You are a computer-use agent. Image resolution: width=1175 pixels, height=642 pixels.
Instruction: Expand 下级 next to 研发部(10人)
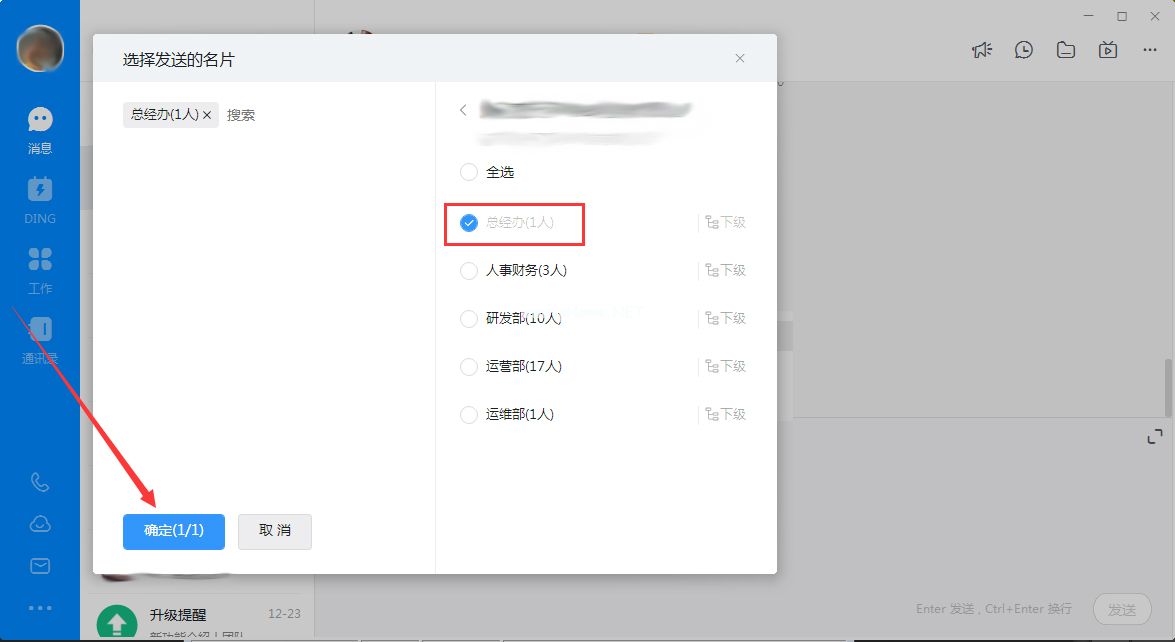point(724,318)
